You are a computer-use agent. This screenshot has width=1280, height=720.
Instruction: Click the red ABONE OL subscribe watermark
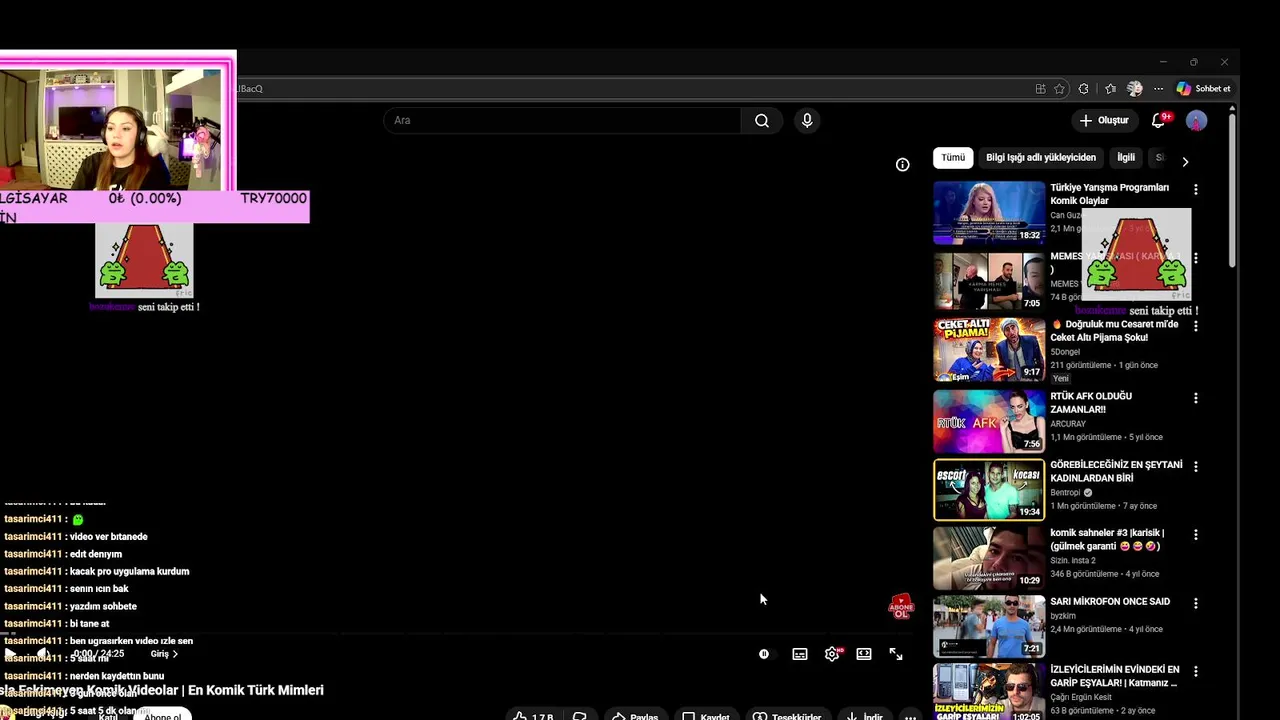pos(901,607)
